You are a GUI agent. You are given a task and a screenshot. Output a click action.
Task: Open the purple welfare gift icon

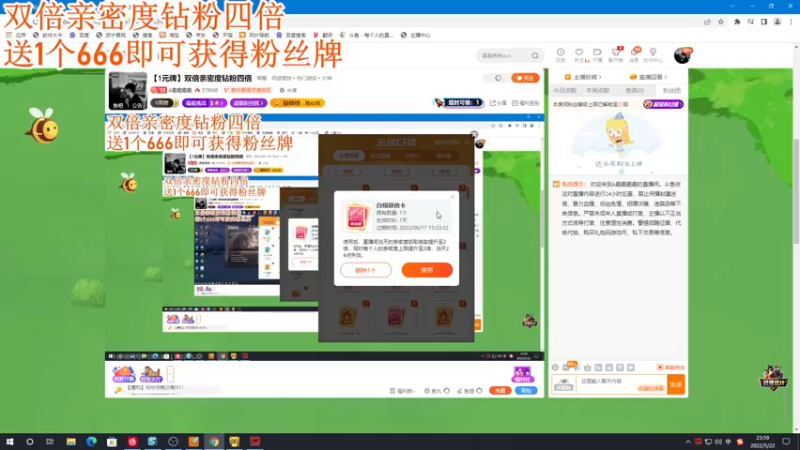[x=522, y=374]
